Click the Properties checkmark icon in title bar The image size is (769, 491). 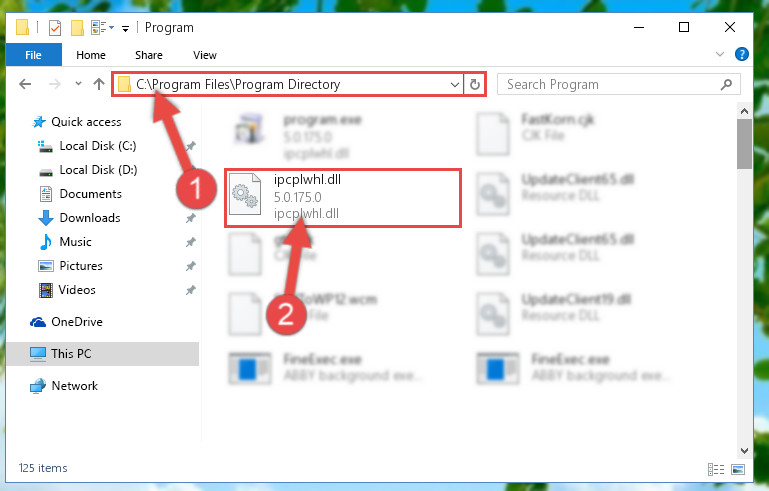pos(55,27)
